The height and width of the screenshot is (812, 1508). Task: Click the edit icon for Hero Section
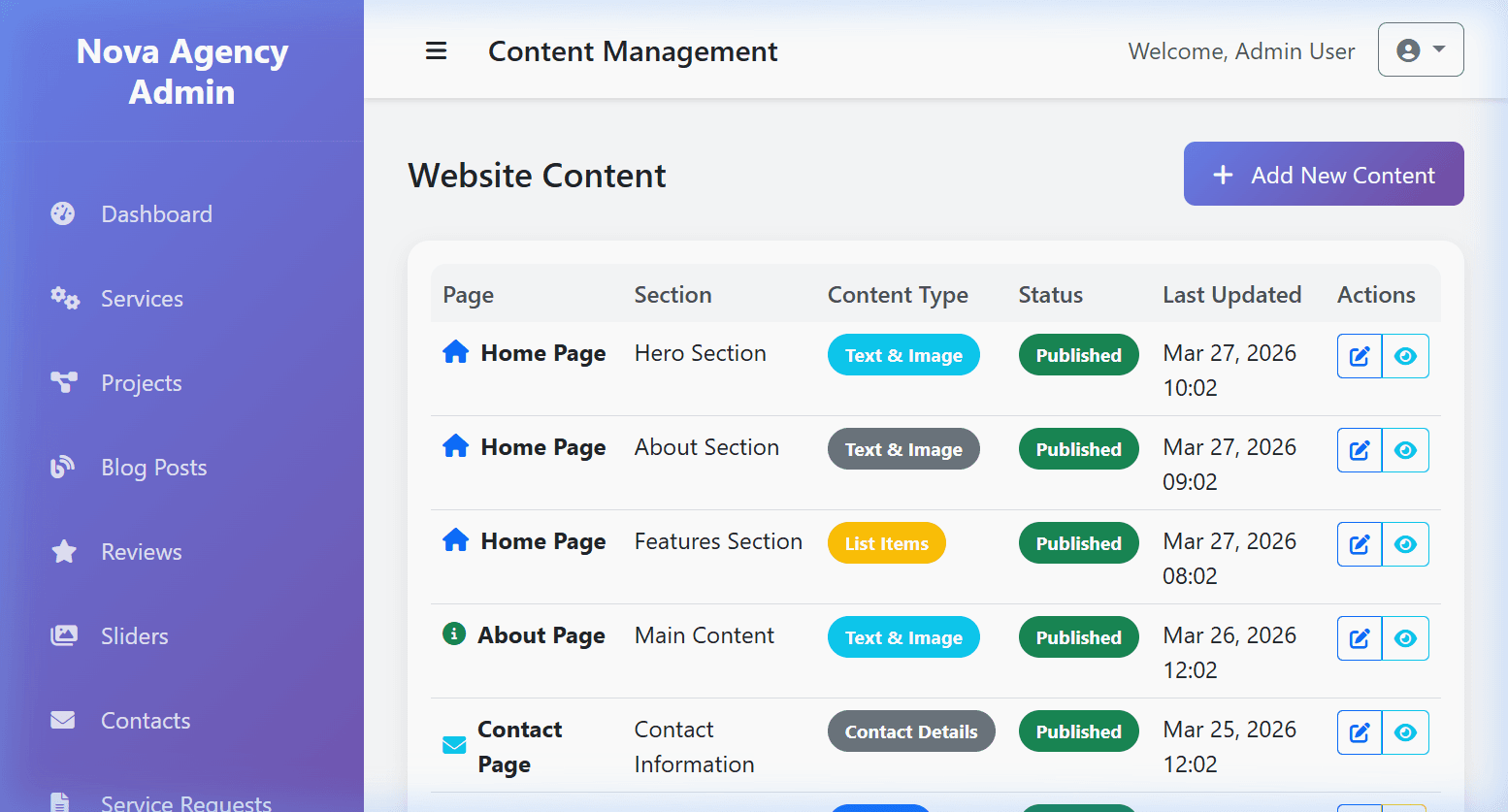point(1360,356)
